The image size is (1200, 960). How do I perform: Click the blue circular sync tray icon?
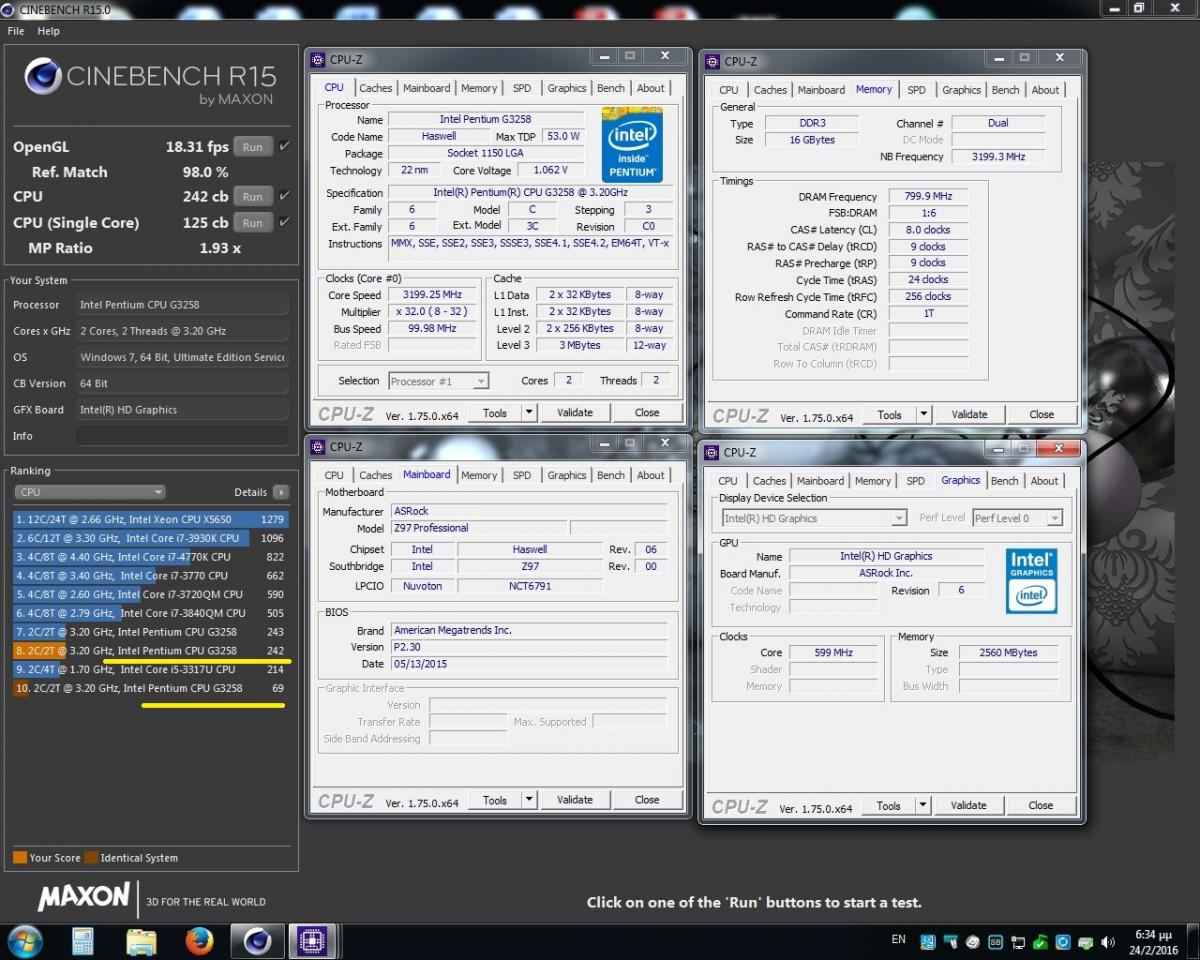coord(1062,941)
